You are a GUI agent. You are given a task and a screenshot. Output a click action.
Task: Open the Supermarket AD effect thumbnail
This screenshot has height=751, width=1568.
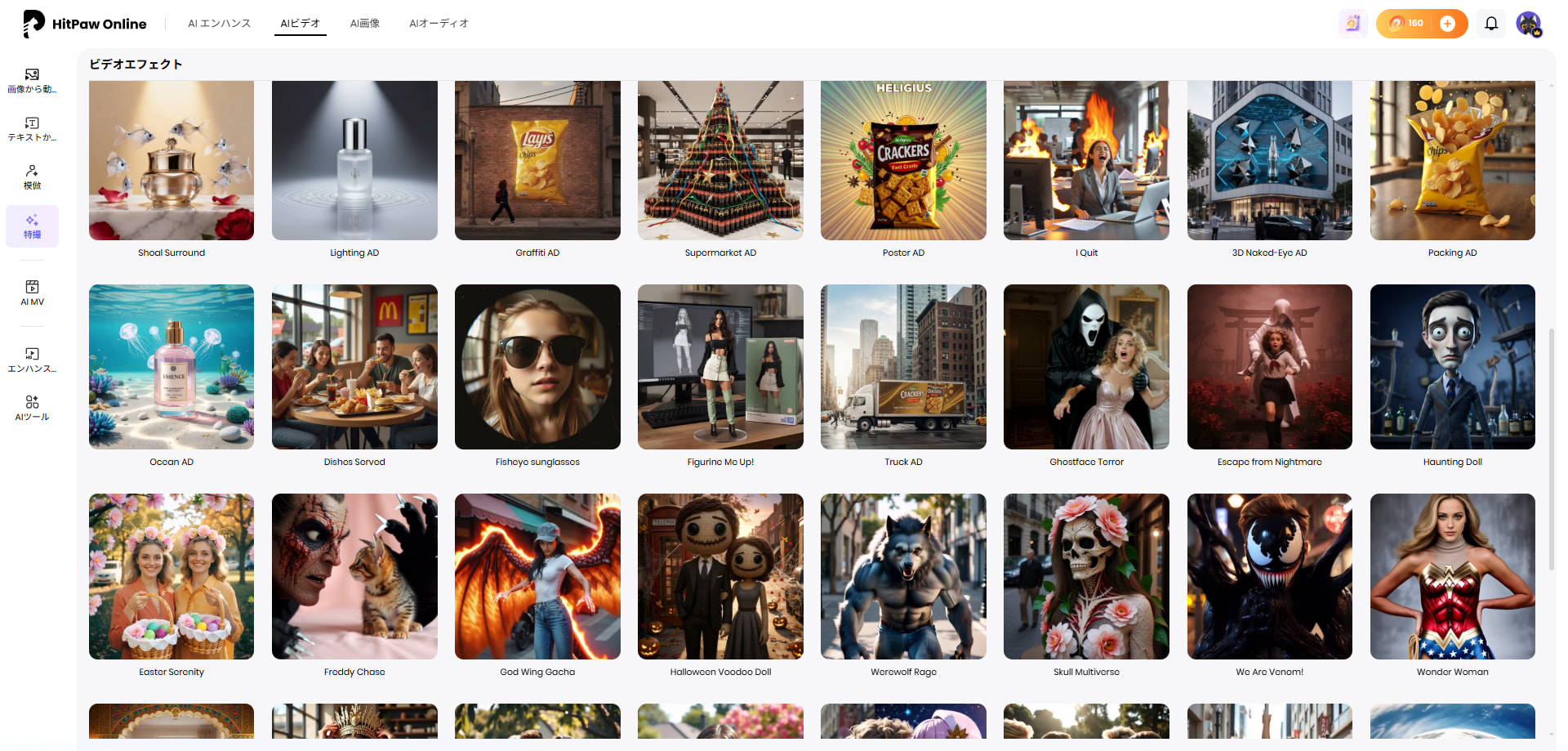pyautogui.click(x=720, y=160)
